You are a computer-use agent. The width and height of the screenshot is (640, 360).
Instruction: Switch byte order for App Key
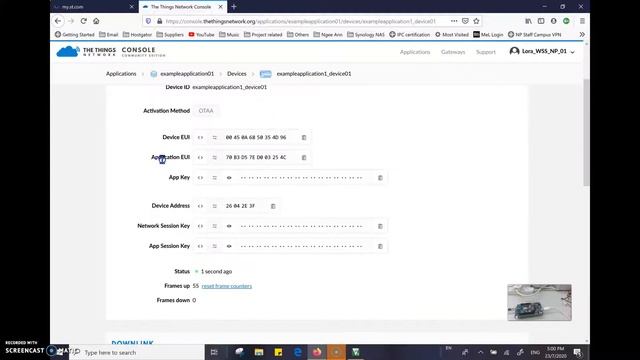coord(214,178)
